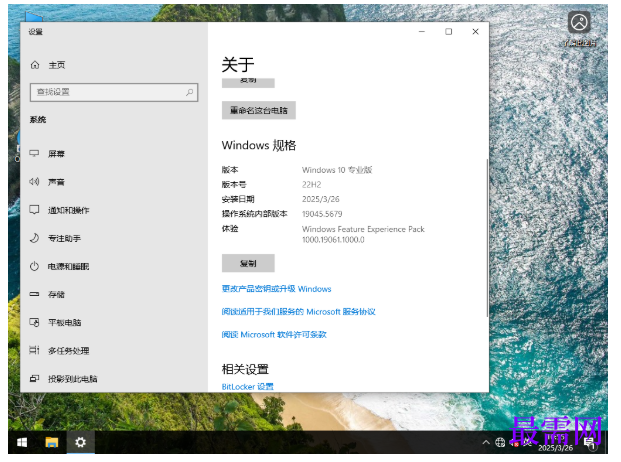Viewport: 621px width, 462px height.
Task: Click the install date 2025/3/26 value
Action: pos(321,199)
